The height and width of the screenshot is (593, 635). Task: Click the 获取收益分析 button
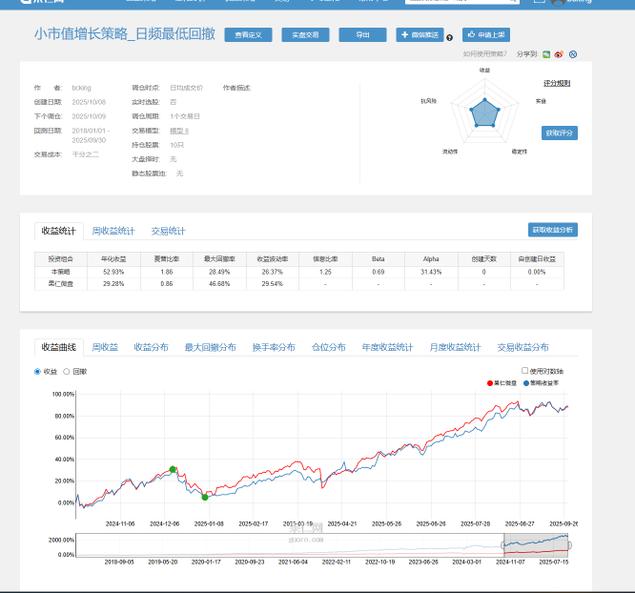(x=552, y=230)
